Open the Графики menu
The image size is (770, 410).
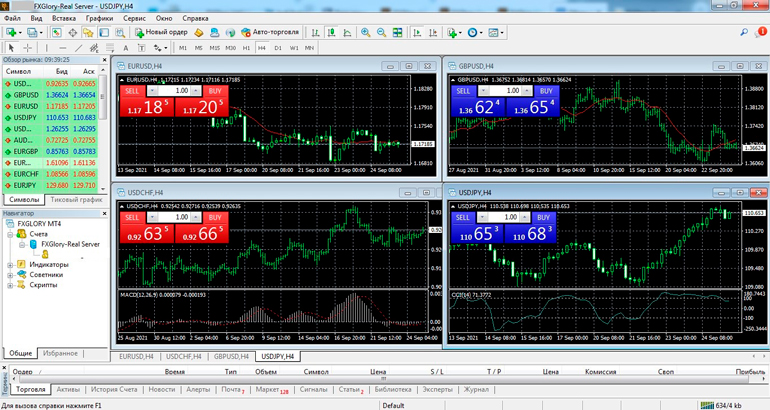99,18
